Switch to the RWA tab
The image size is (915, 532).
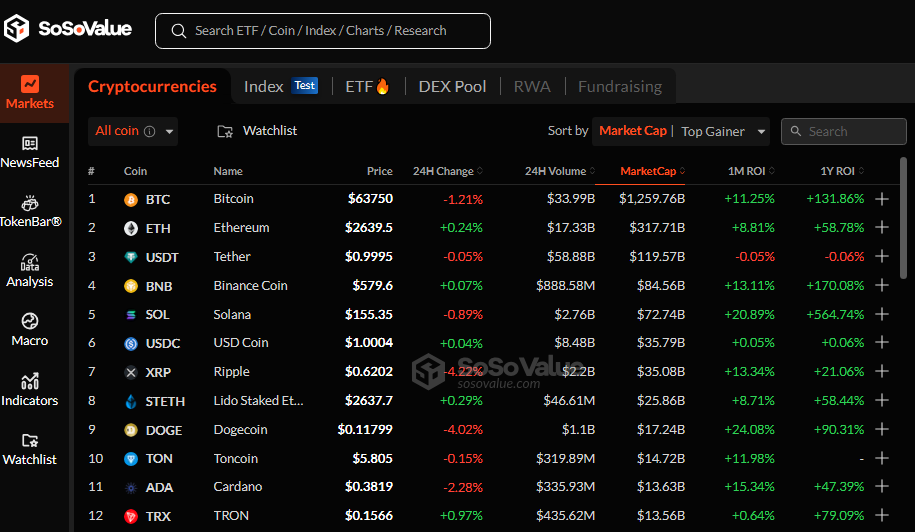click(x=532, y=86)
